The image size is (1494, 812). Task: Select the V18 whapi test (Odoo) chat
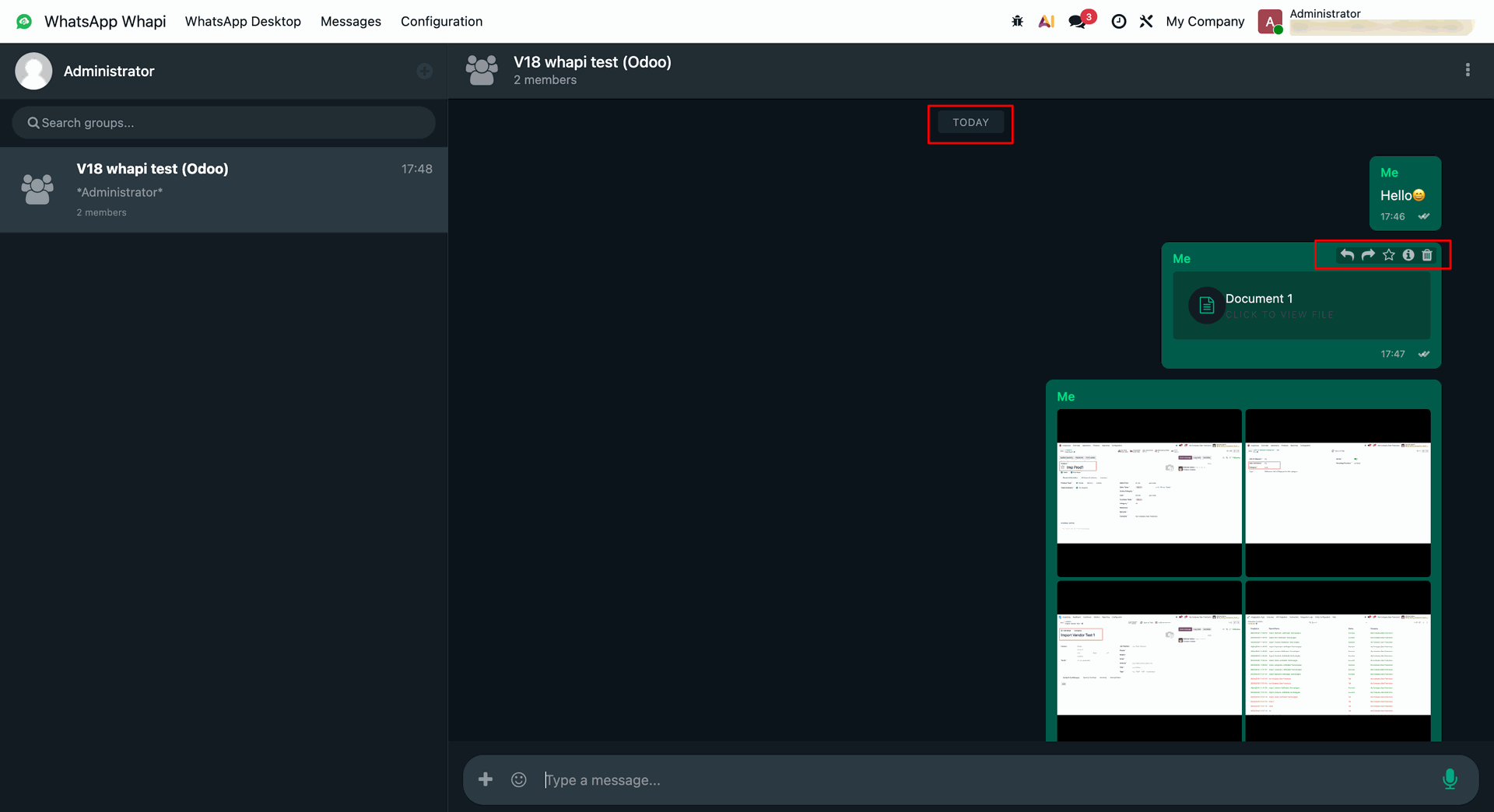click(223, 190)
